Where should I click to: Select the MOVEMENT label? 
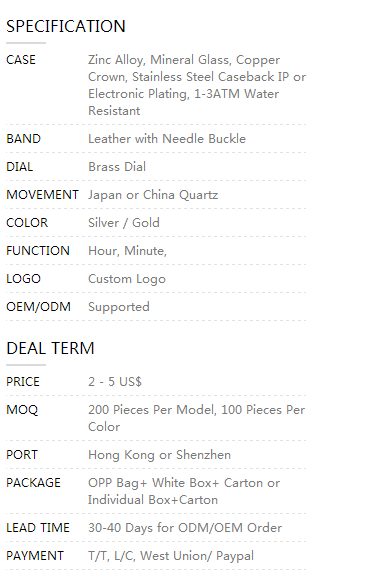coord(42,195)
